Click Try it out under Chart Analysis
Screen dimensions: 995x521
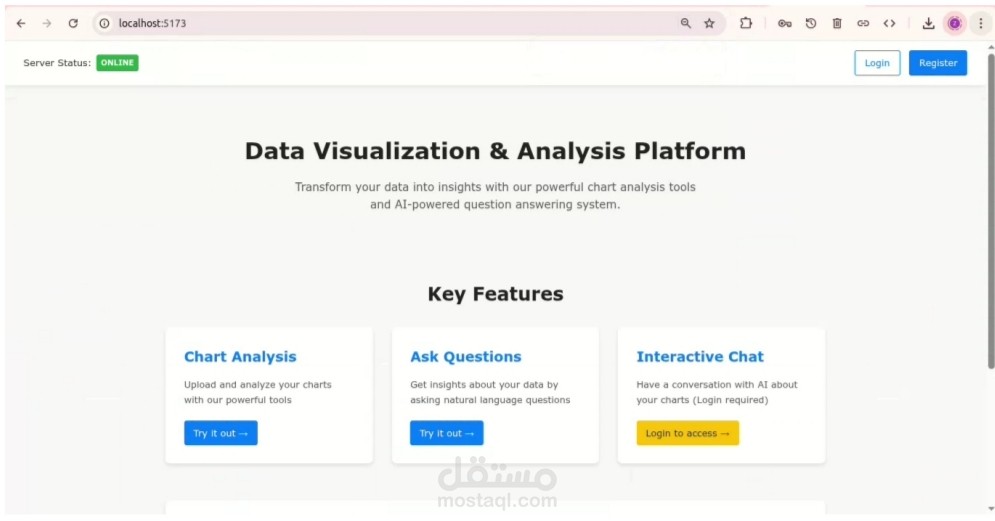[x=221, y=433]
